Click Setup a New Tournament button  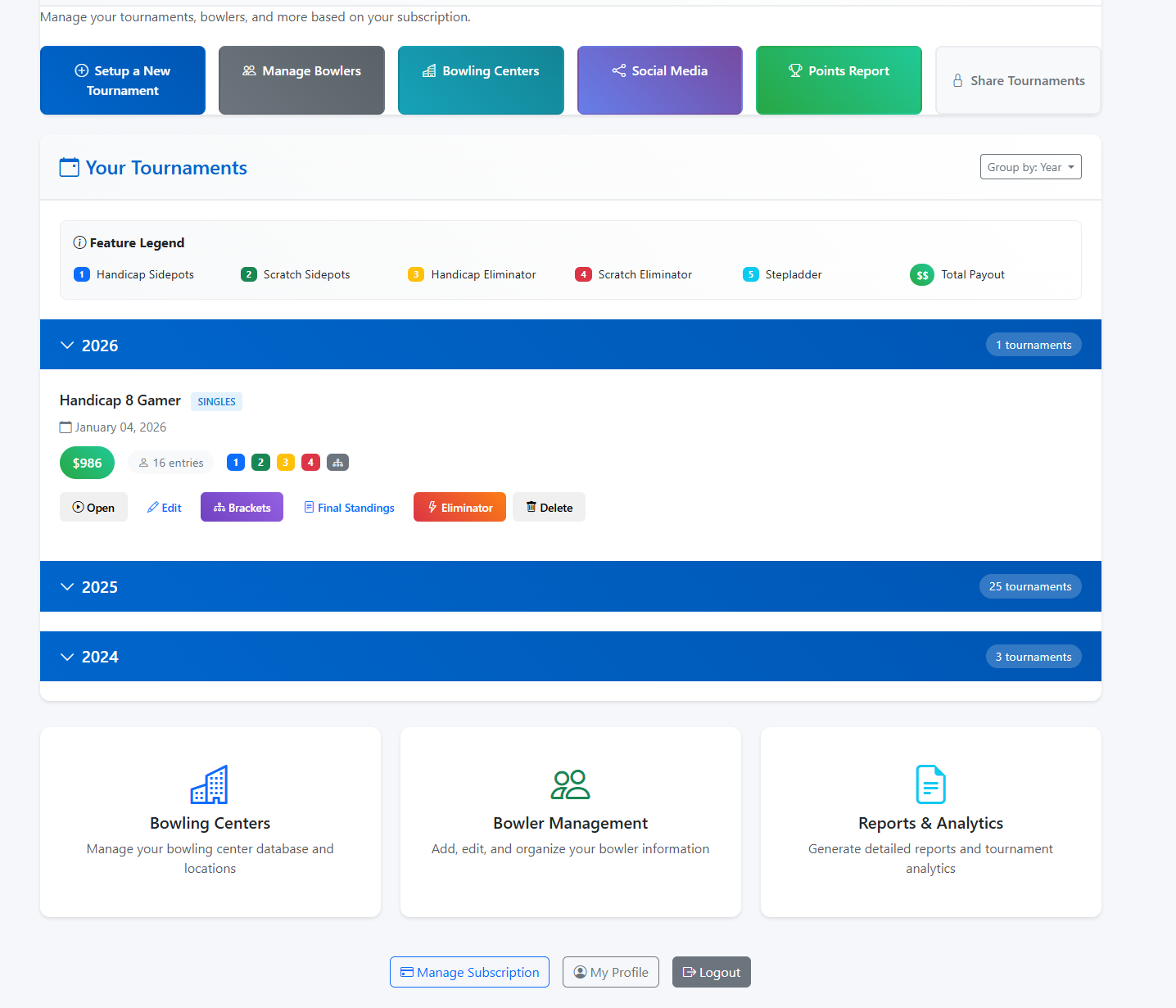[123, 80]
